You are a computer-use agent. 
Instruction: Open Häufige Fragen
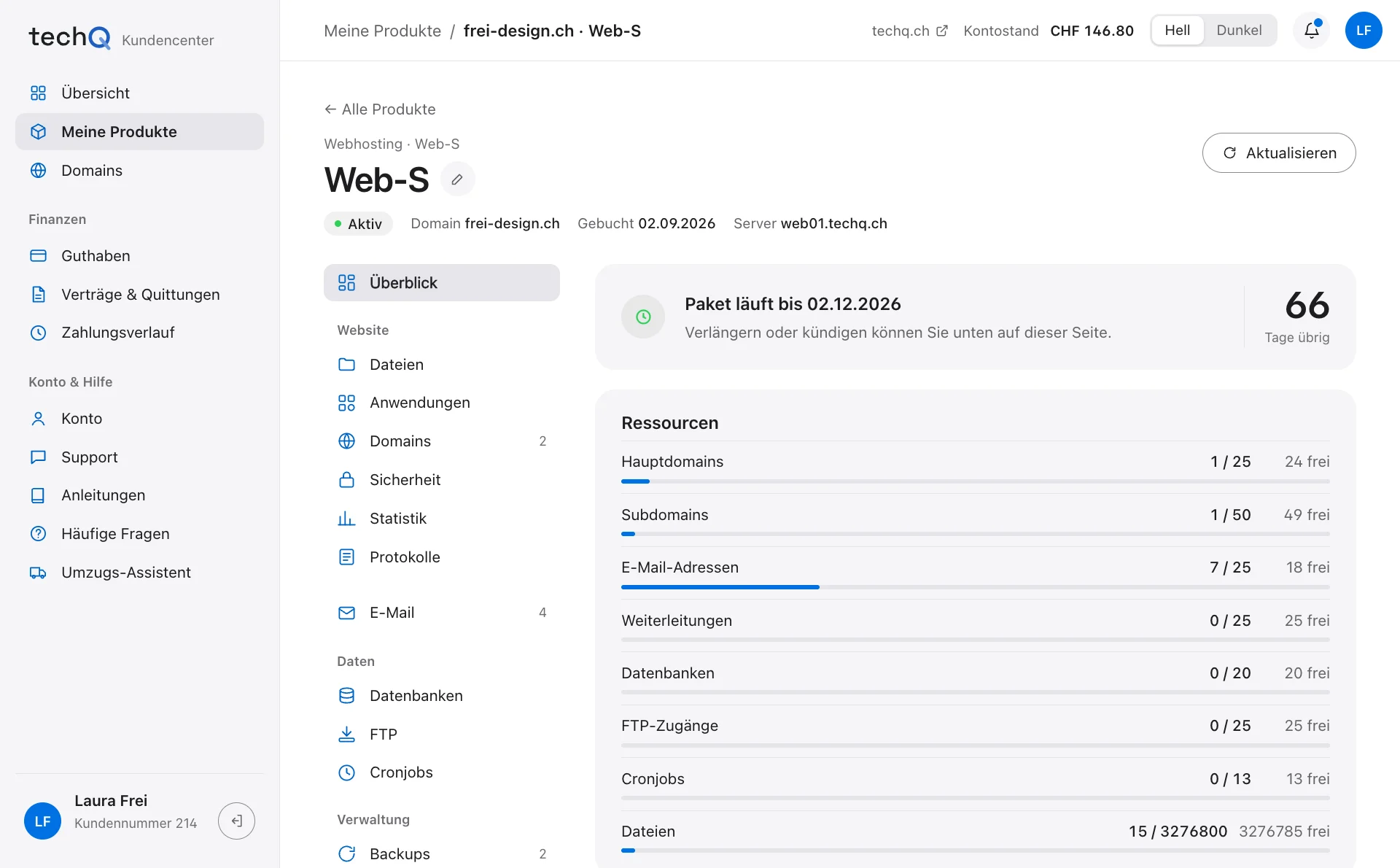[x=139, y=534]
